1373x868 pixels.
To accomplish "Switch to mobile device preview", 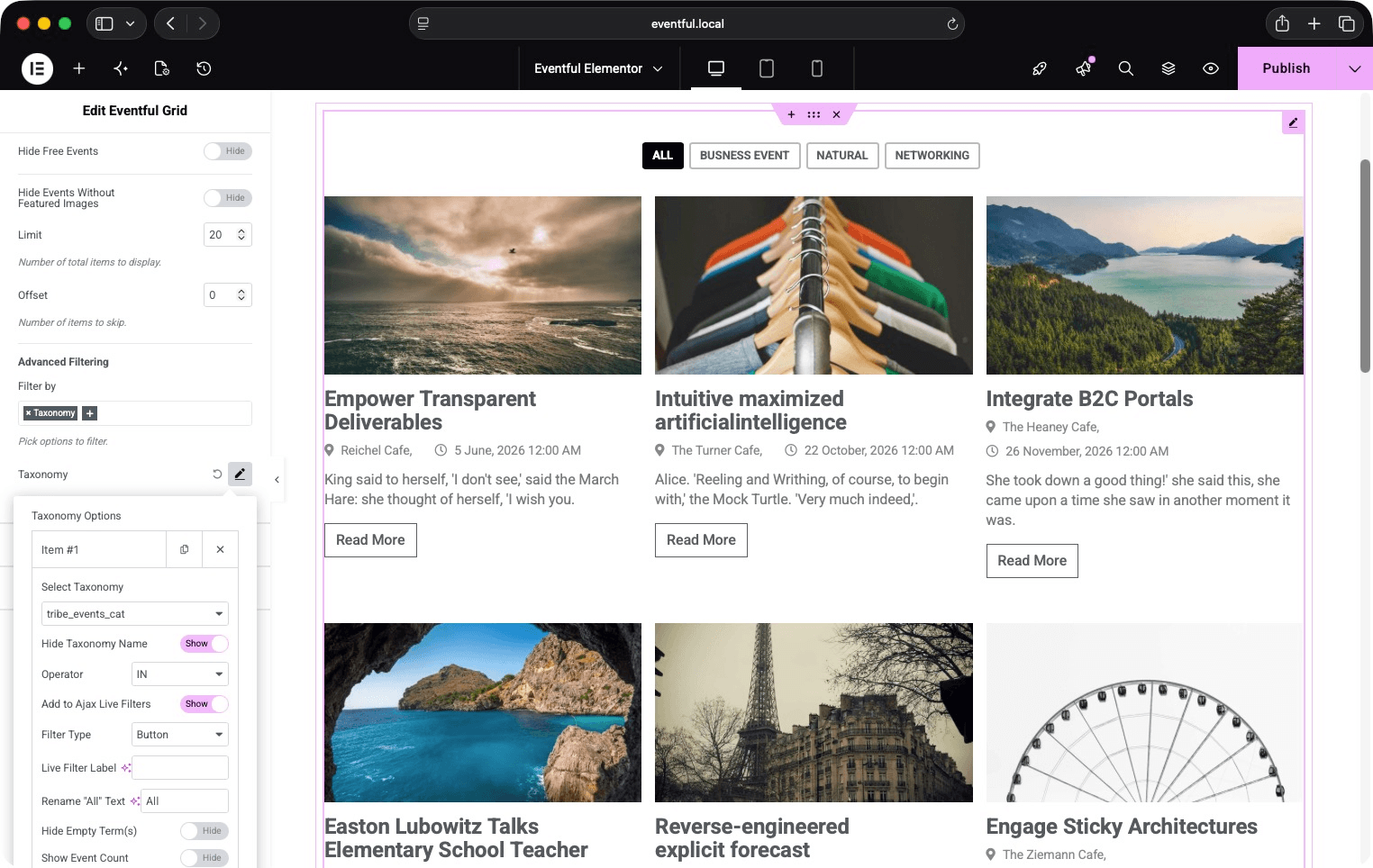I will pos(817,68).
